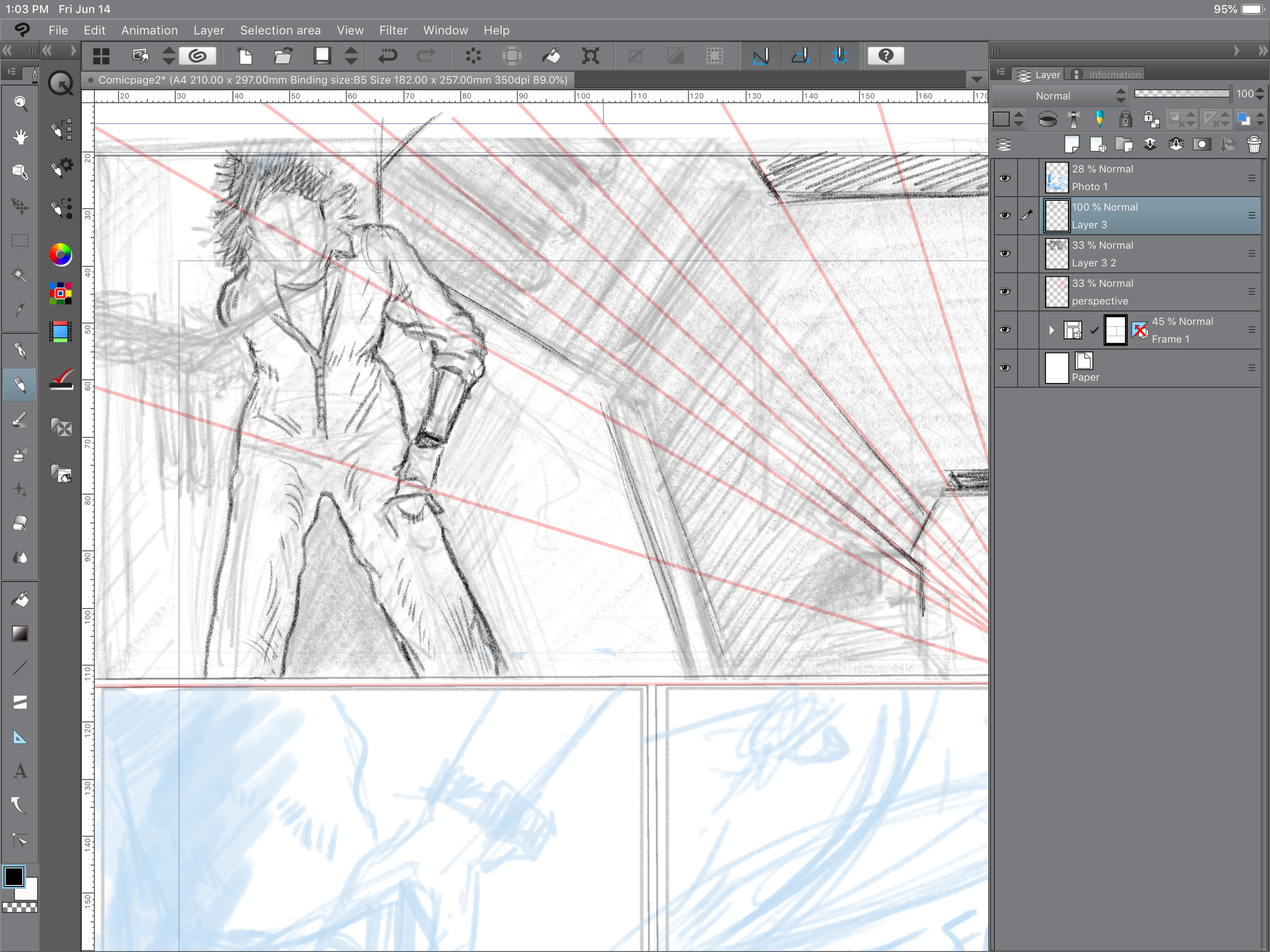The height and width of the screenshot is (952, 1270).
Task: Hide the perspective layer
Action: click(1005, 292)
